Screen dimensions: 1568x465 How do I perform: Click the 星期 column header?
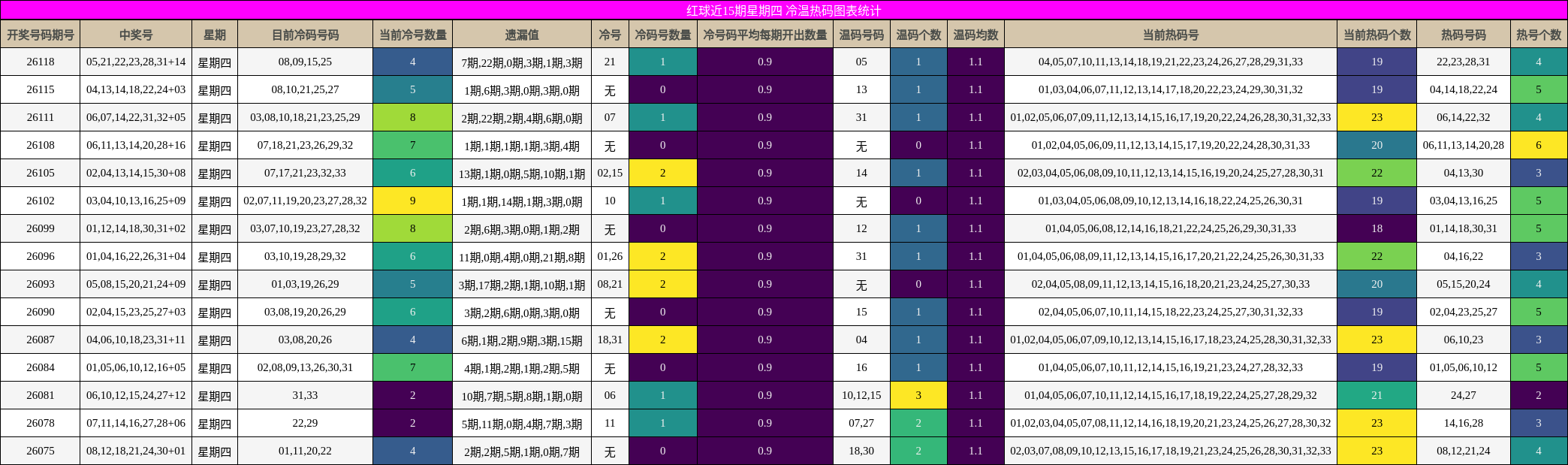click(215, 35)
